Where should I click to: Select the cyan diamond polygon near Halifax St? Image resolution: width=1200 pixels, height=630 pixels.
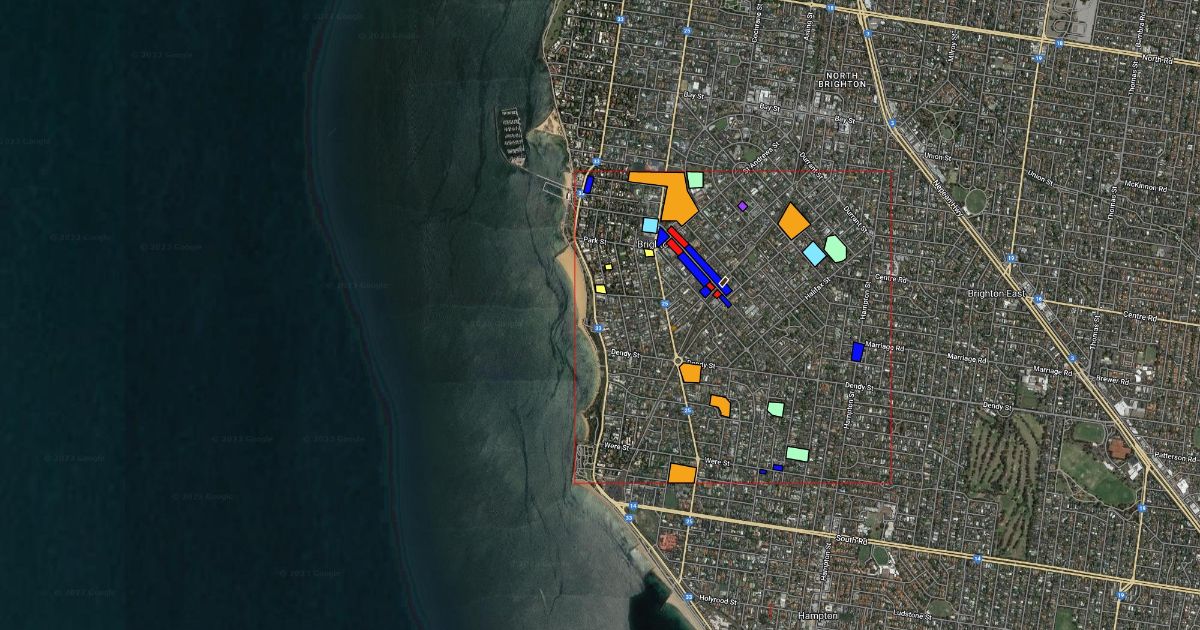[x=815, y=254]
